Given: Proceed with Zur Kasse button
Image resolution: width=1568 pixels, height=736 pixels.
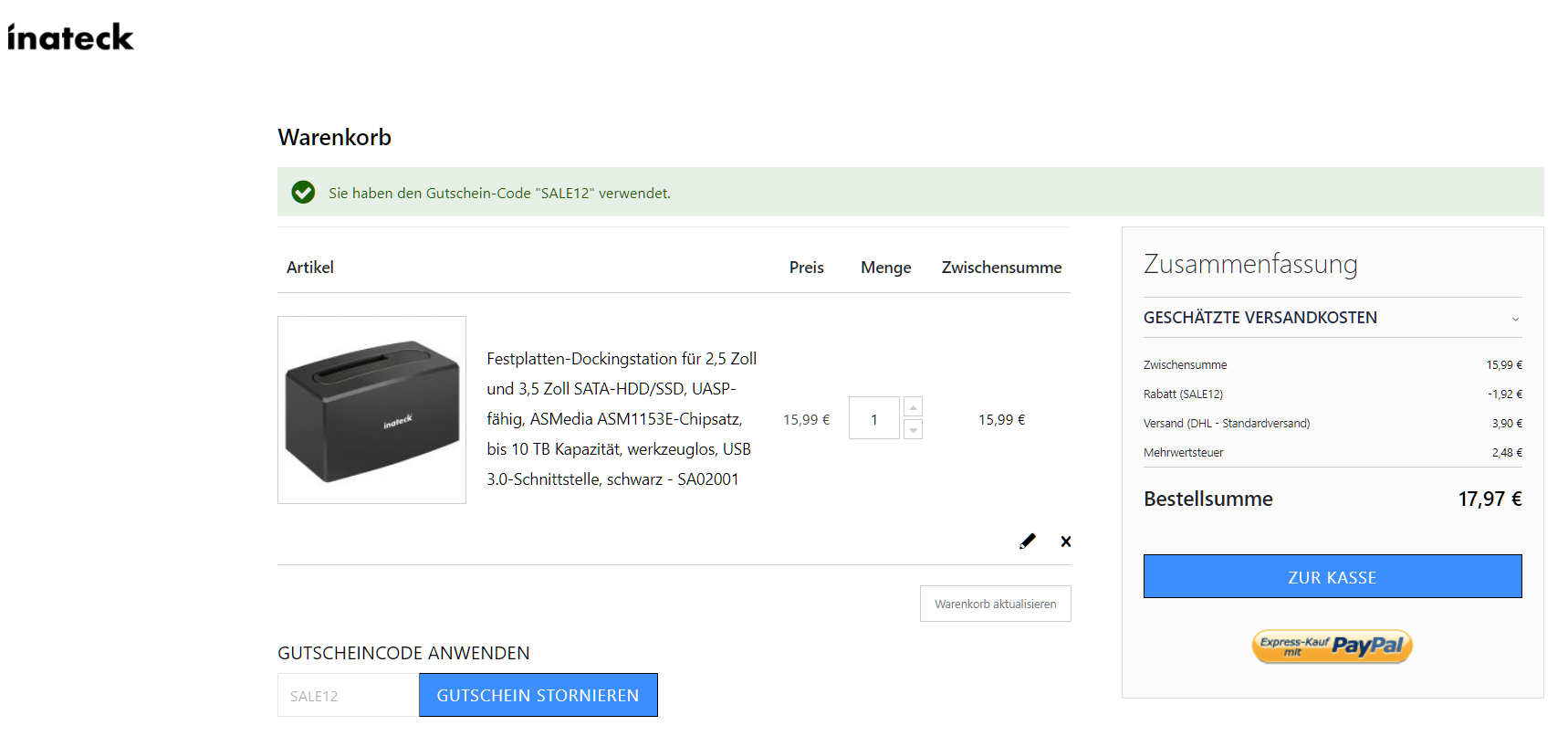Looking at the screenshot, I should 1333,576.
